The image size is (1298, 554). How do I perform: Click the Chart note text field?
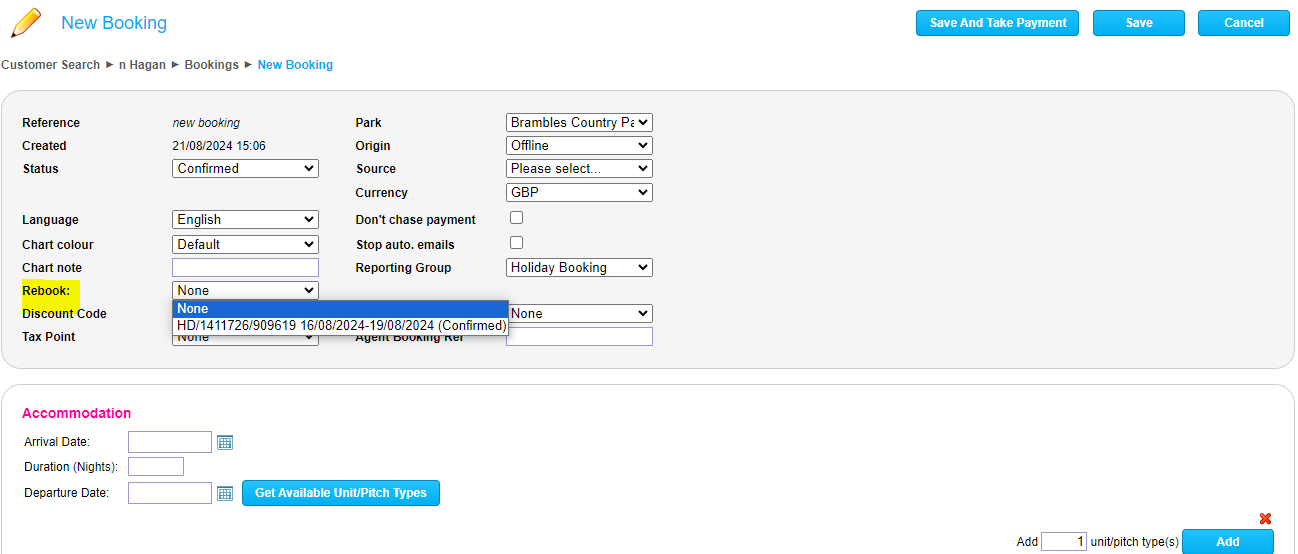245,268
